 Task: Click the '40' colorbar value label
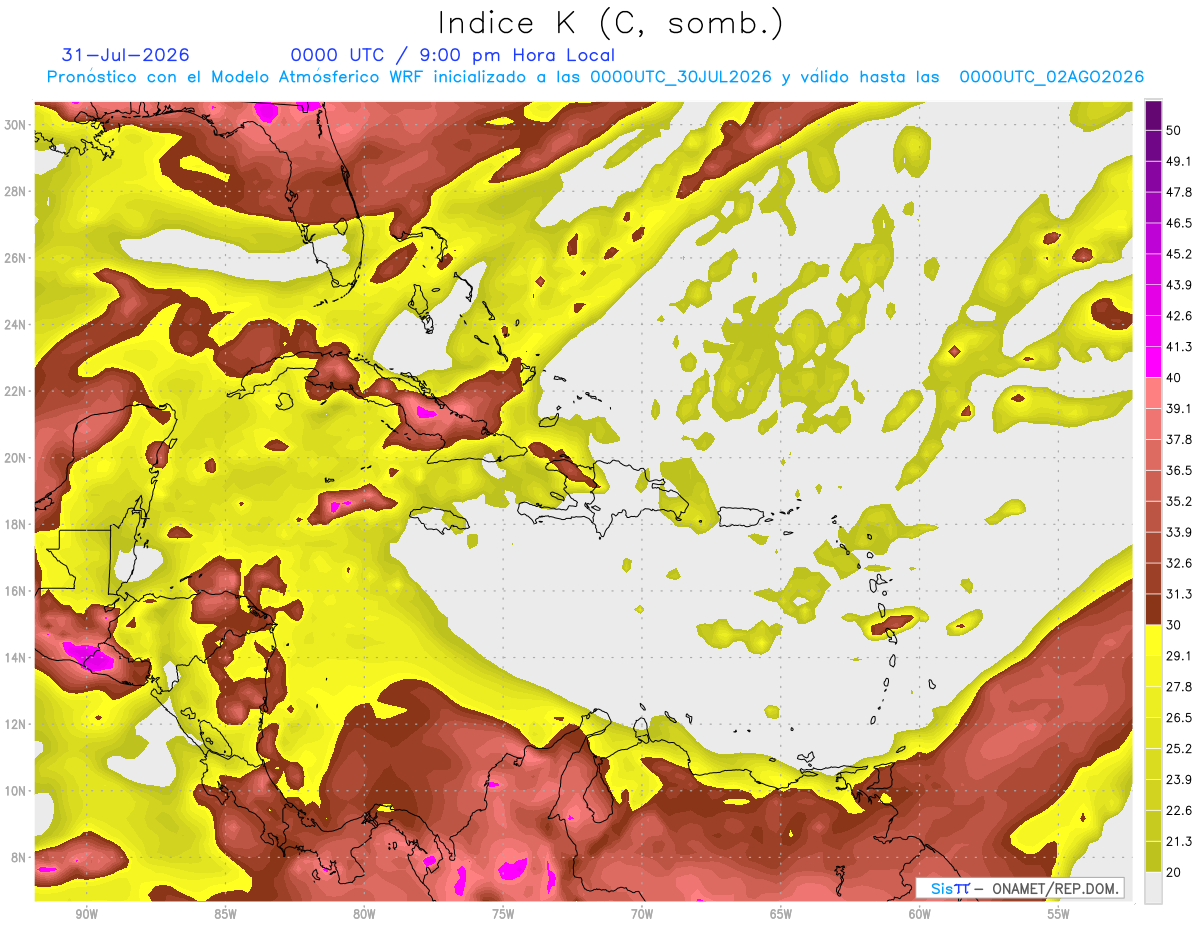click(1175, 378)
